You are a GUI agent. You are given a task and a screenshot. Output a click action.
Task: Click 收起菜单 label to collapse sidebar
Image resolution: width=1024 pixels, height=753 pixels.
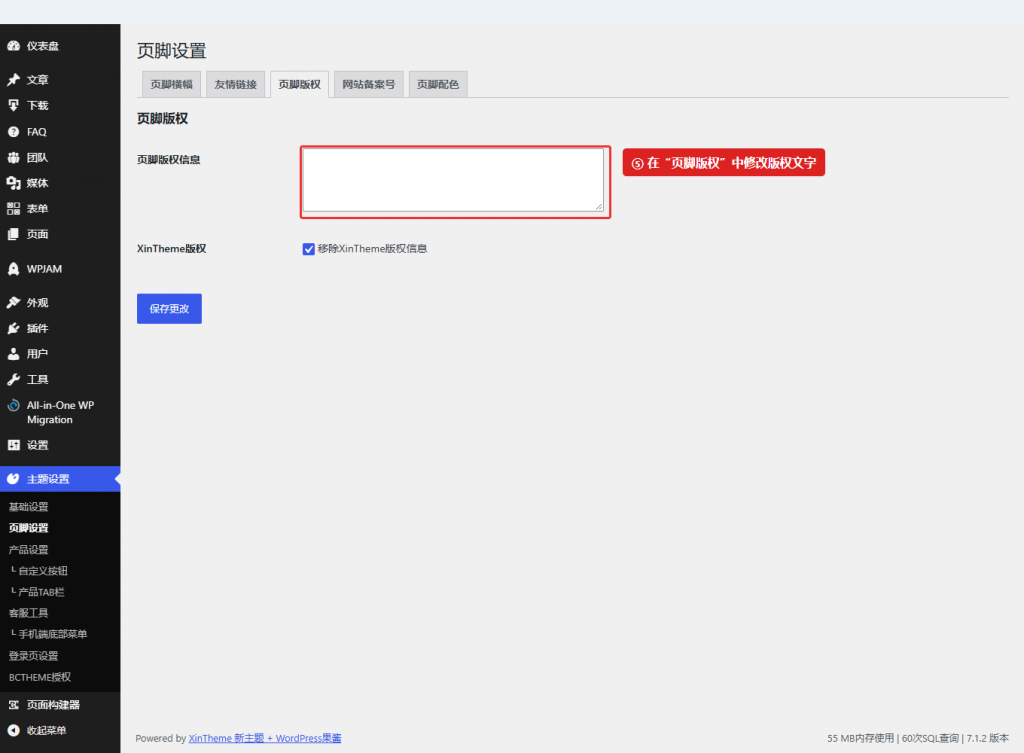[46, 730]
